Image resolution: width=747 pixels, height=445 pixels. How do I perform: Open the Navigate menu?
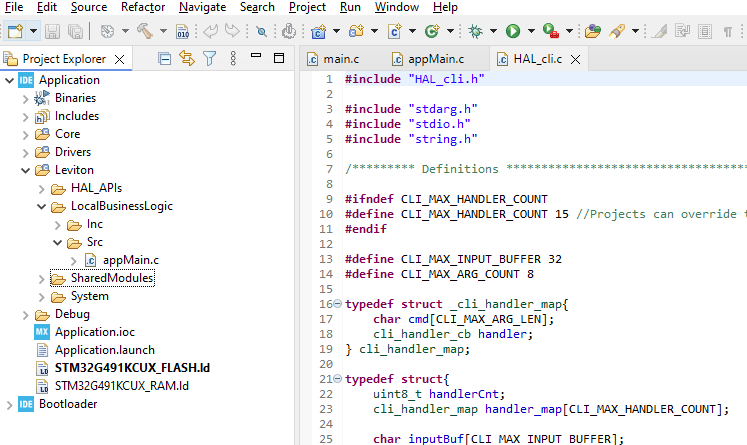pyautogui.click(x=202, y=7)
